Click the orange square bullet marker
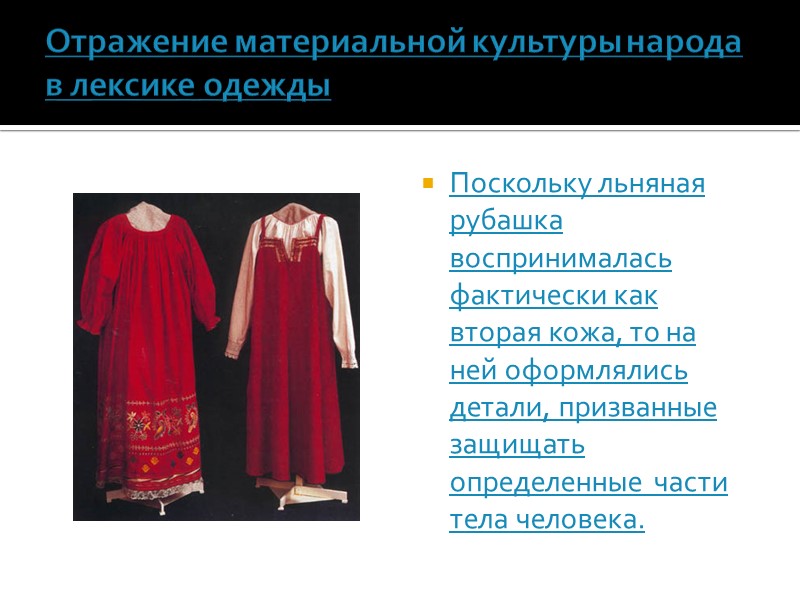The image size is (800, 600). 428,183
